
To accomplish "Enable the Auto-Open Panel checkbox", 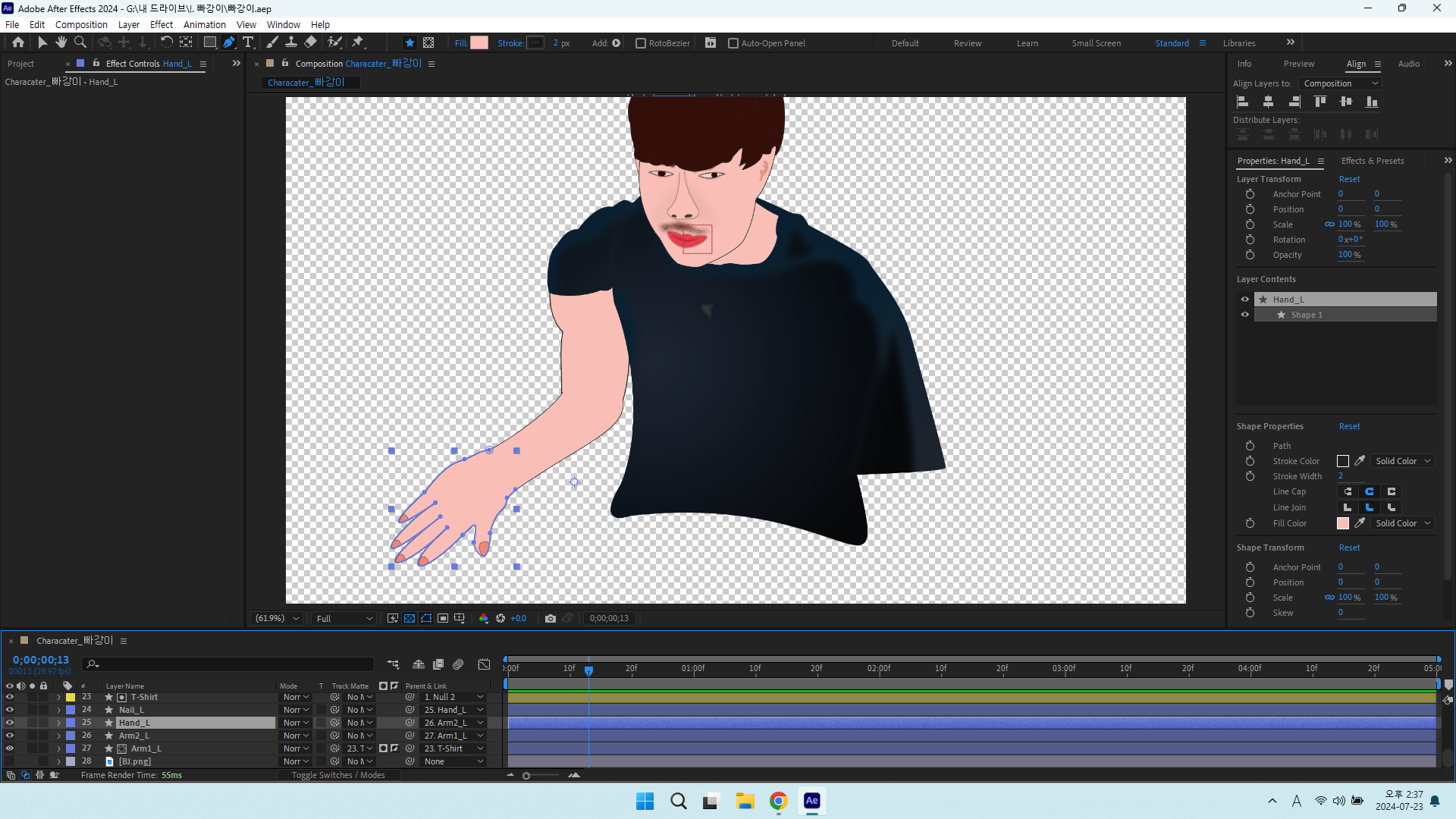I will pos(733,43).
